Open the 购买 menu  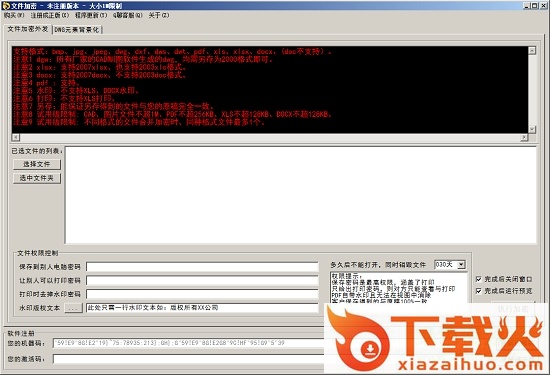tap(14, 15)
